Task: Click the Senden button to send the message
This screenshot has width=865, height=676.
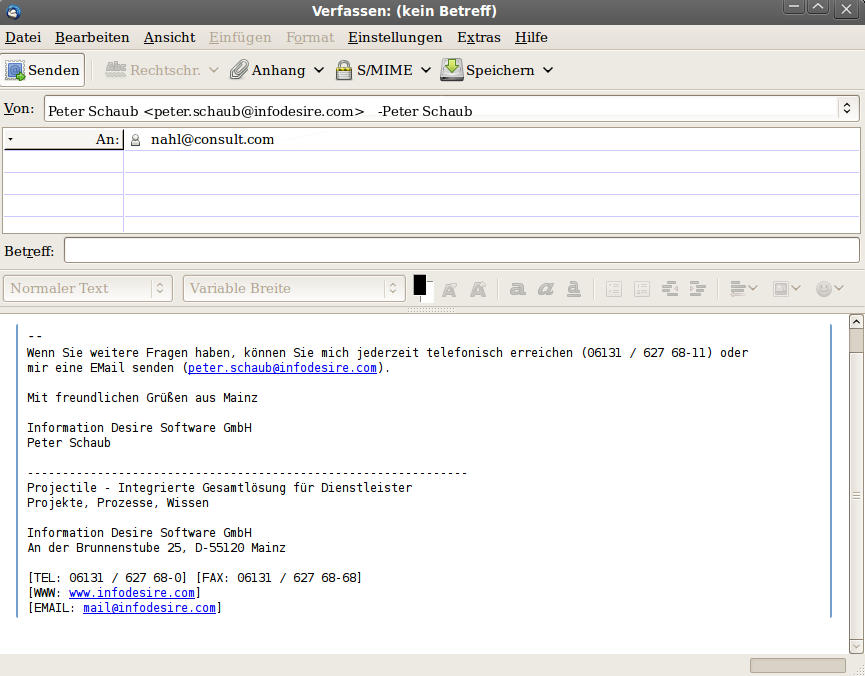Action: point(43,70)
